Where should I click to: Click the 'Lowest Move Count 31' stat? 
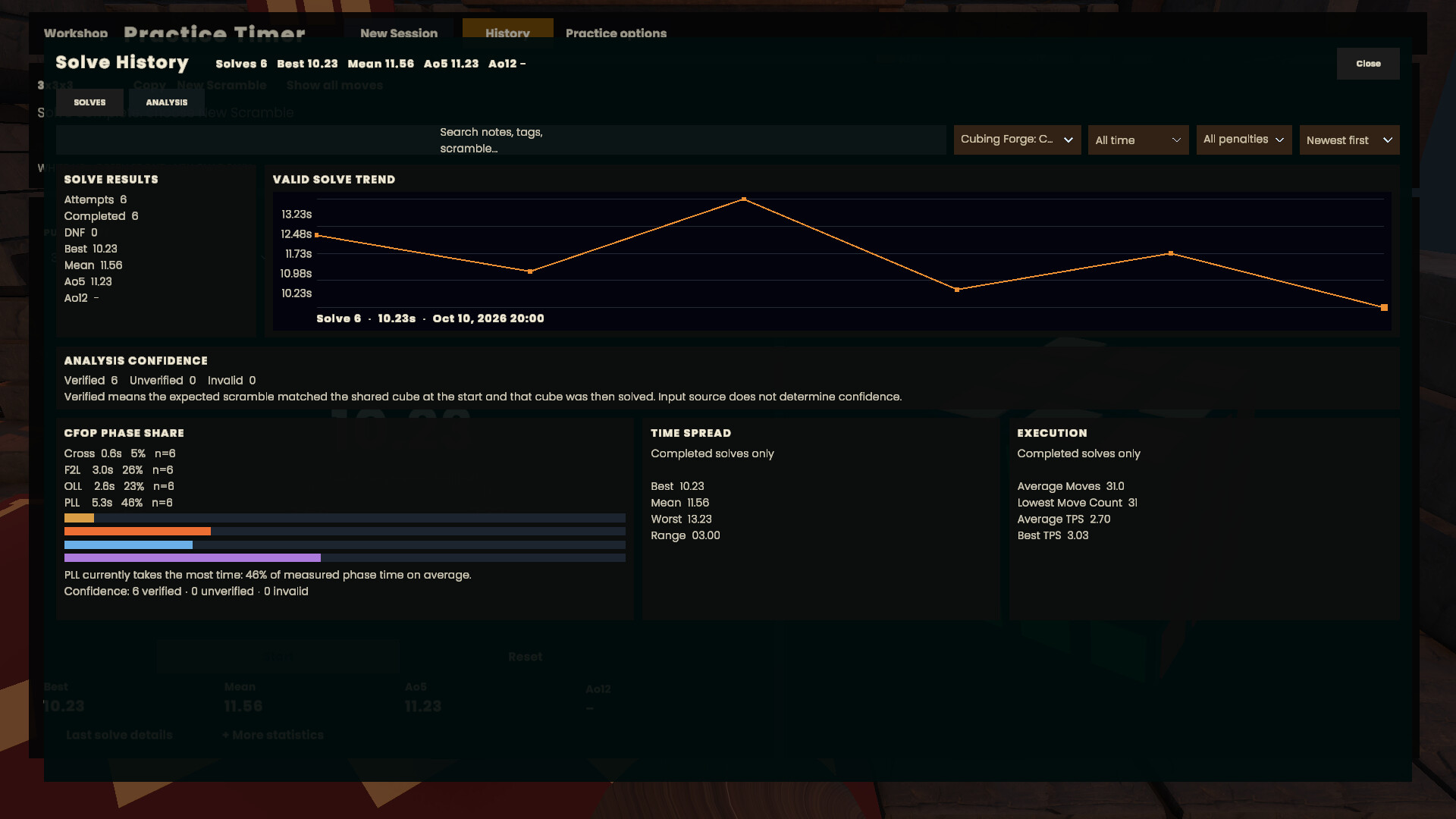pos(1078,503)
